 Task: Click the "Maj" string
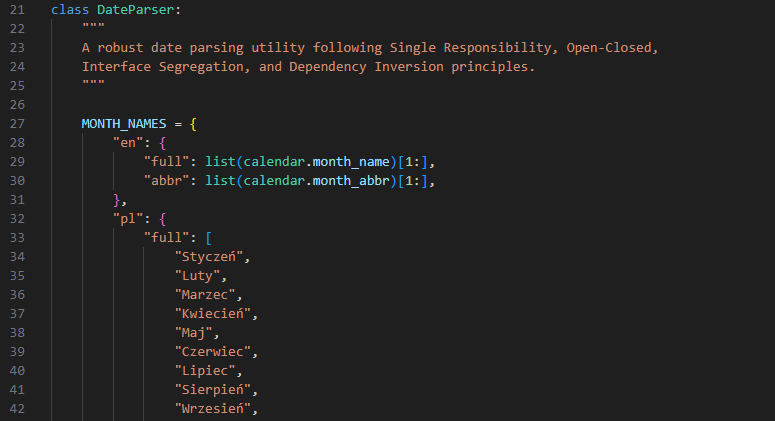coord(193,333)
